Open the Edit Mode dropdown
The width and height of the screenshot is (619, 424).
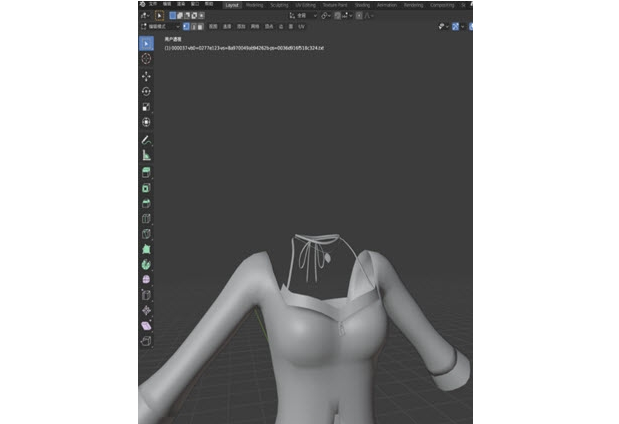[161, 27]
